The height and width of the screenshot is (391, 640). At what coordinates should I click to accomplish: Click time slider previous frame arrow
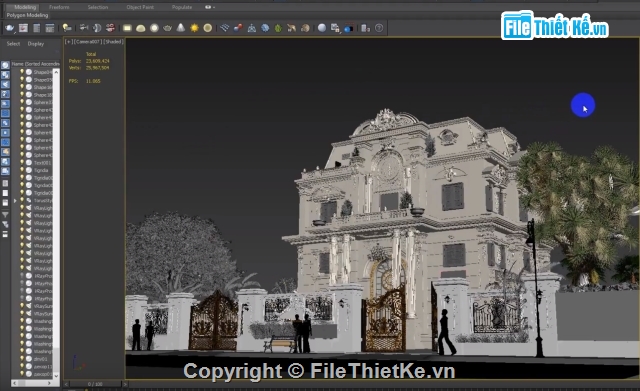pyautogui.click(x=67, y=384)
